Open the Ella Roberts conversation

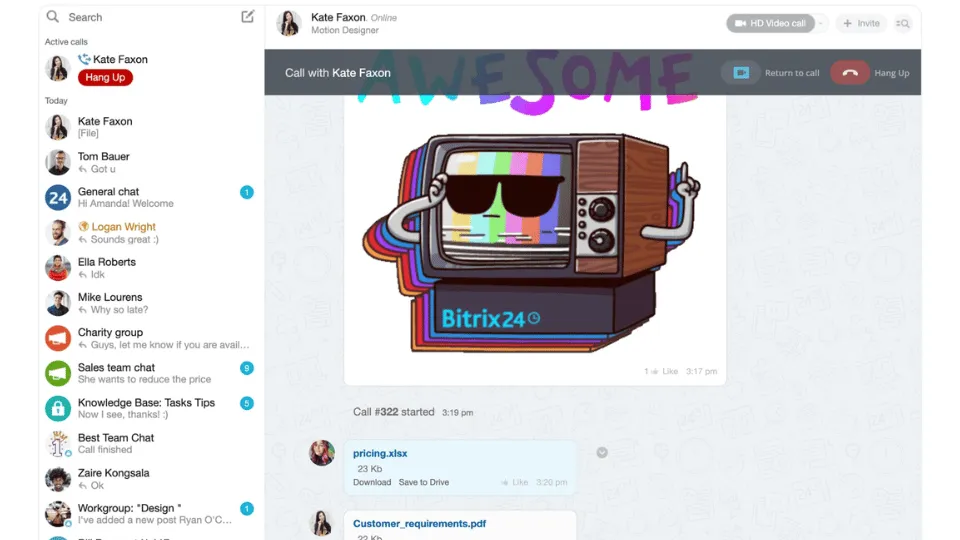click(x=152, y=268)
